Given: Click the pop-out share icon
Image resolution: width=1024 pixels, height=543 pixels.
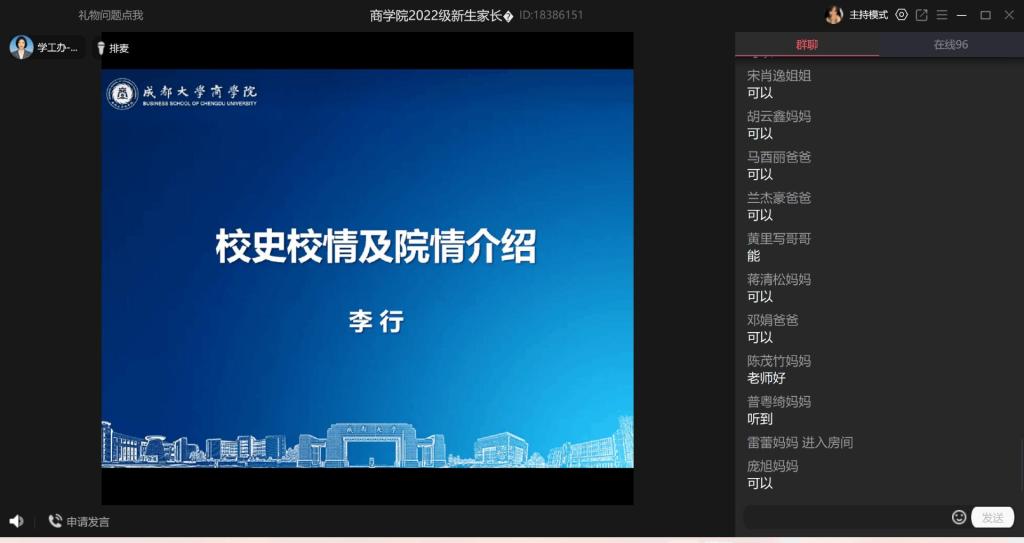Looking at the screenshot, I should coord(921,14).
